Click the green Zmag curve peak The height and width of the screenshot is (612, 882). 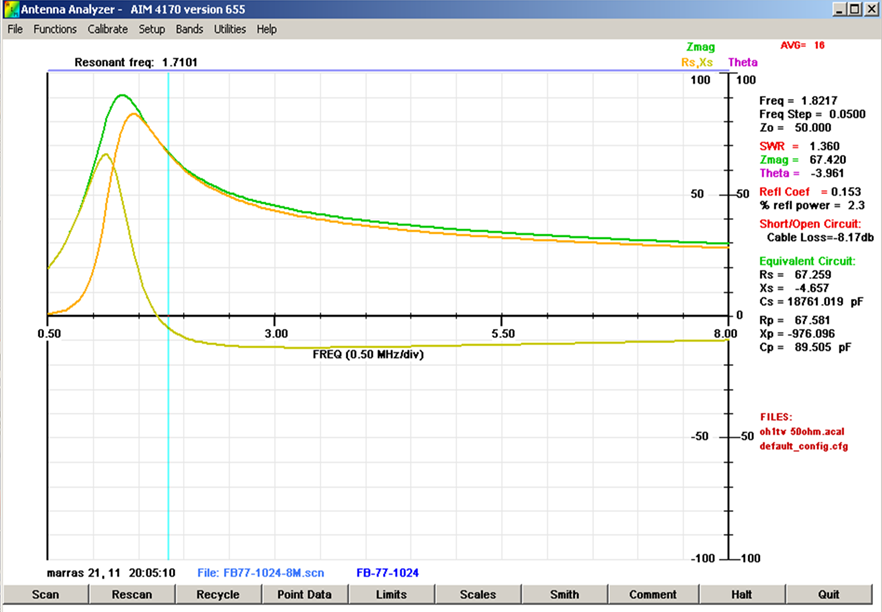(122, 96)
